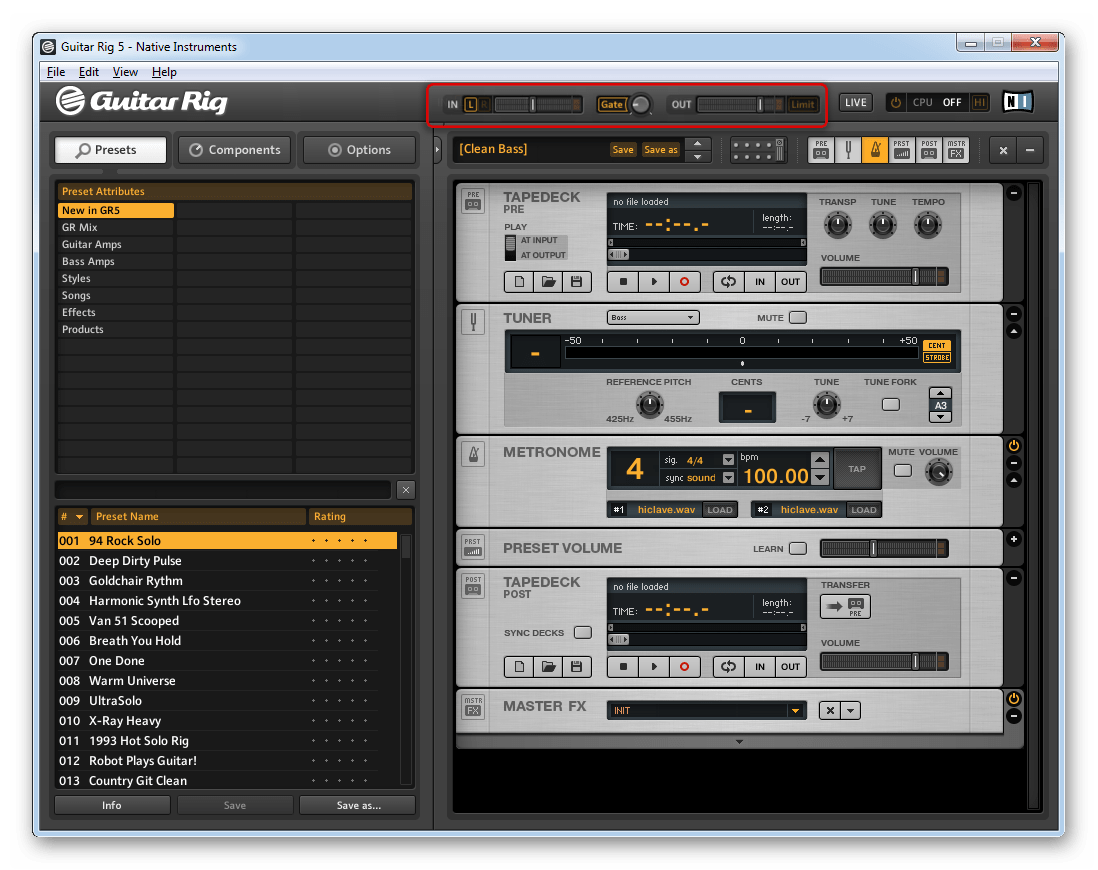Toggle CPU power button
Image resolution: width=1098 pixels, height=870 pixels.
896,102
